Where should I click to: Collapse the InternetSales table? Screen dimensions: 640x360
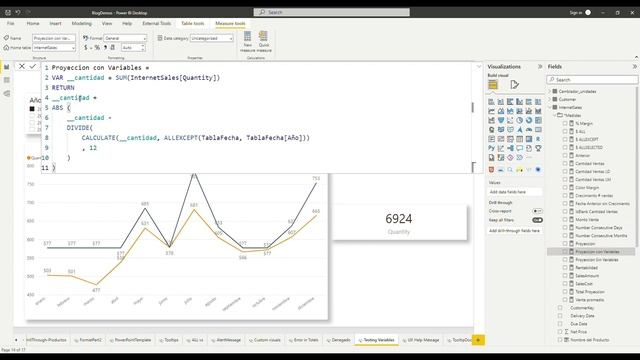click(550, 107)
